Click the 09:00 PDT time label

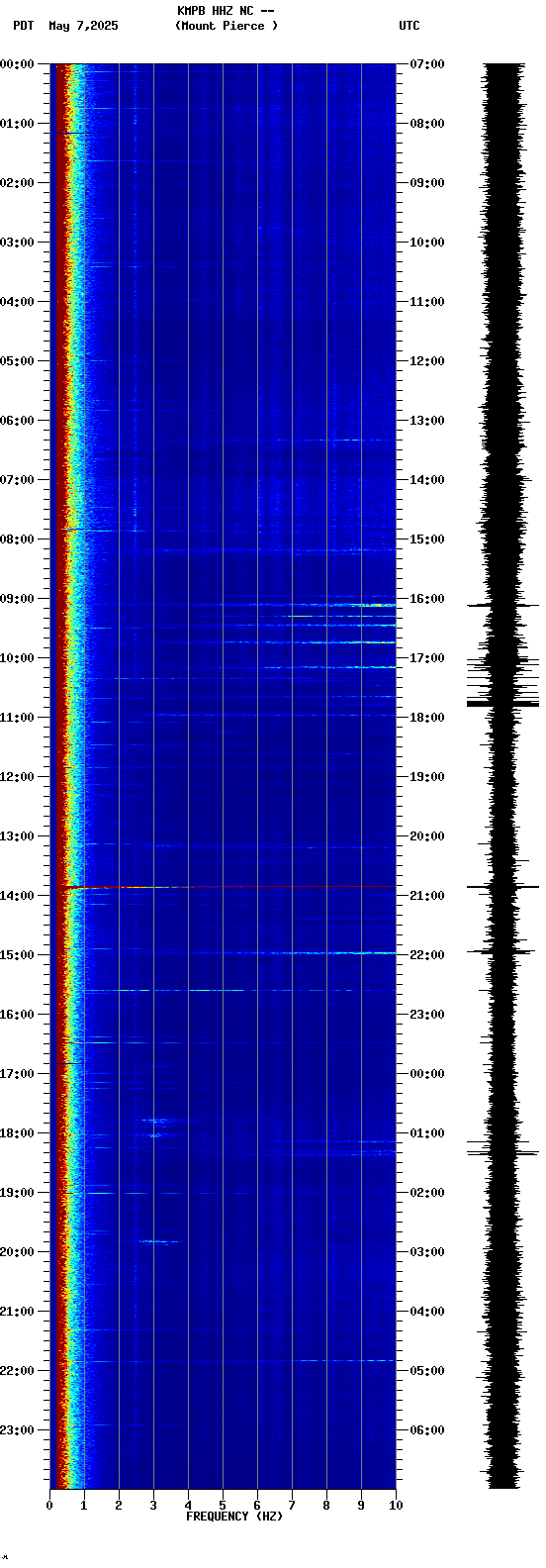coord(17,599)
